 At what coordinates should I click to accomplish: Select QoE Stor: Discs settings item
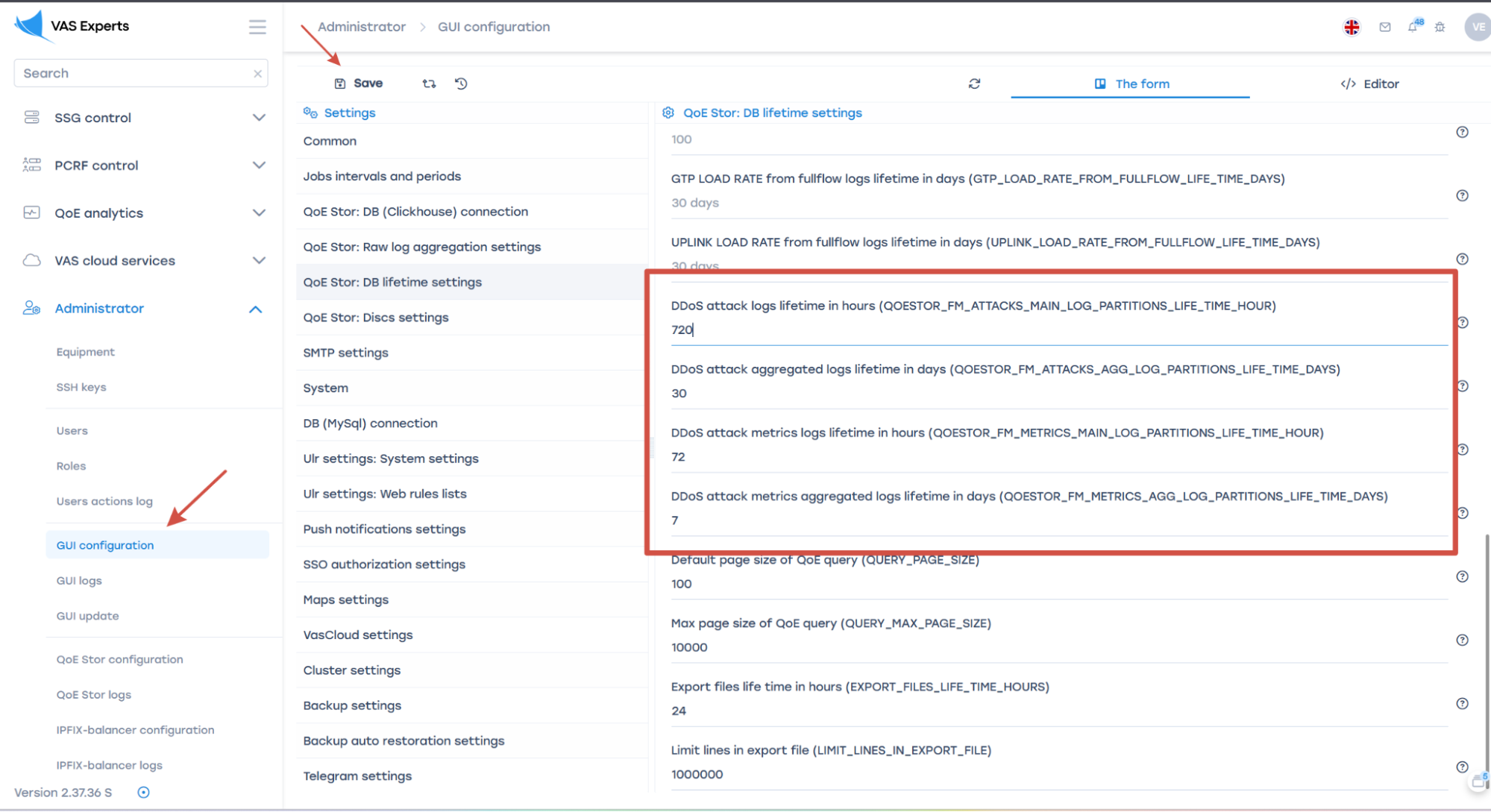pos(376,318)
